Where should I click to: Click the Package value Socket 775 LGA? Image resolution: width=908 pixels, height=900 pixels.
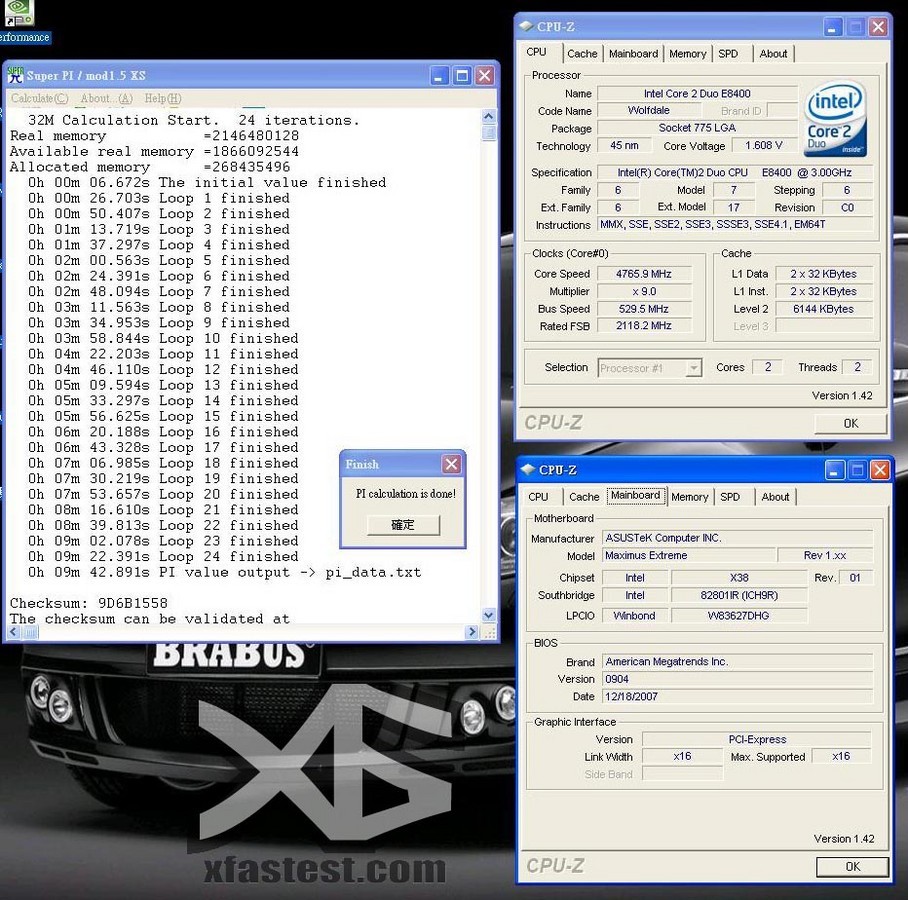tap(697, 127)
